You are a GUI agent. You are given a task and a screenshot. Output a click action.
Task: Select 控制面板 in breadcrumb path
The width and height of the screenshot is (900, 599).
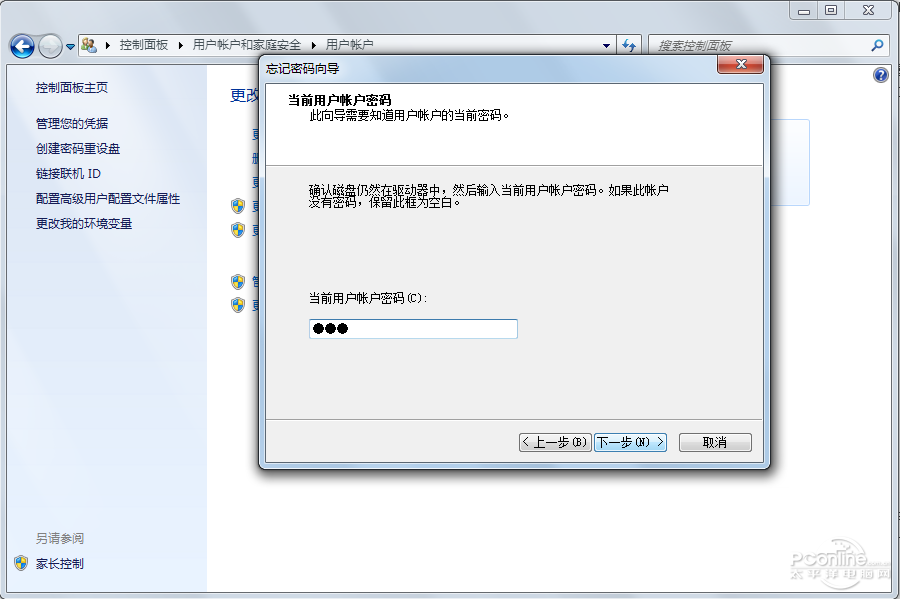(x=144, y=45)
